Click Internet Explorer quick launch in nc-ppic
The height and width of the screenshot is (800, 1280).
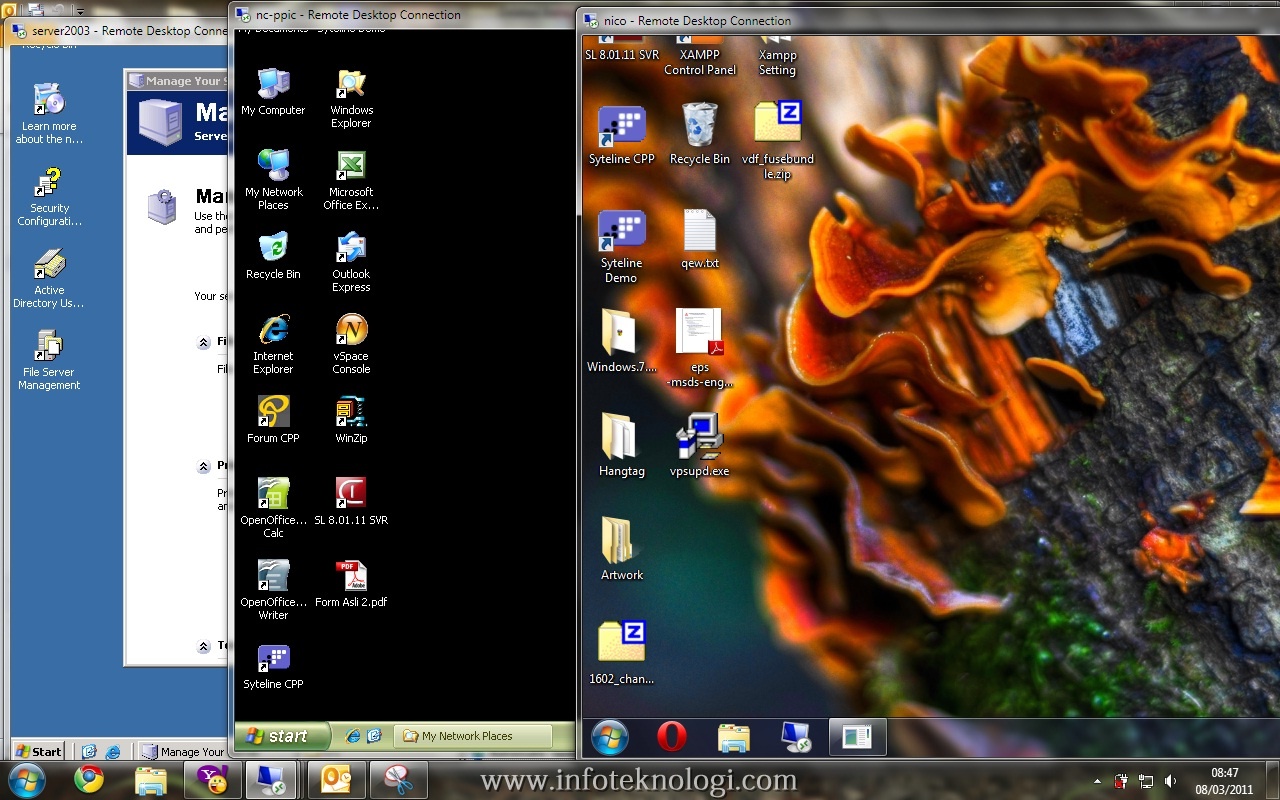pos(352,736)
